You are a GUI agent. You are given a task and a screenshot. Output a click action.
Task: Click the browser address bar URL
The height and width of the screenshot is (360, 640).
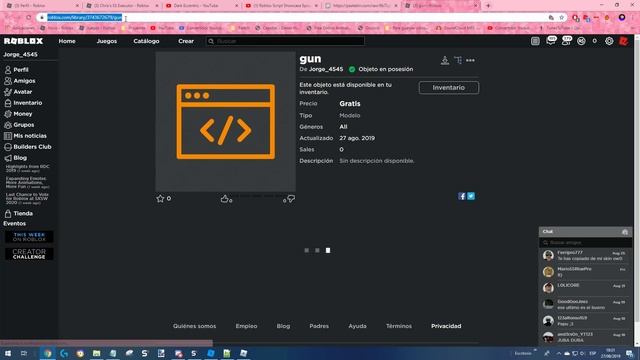coord(84,18)
